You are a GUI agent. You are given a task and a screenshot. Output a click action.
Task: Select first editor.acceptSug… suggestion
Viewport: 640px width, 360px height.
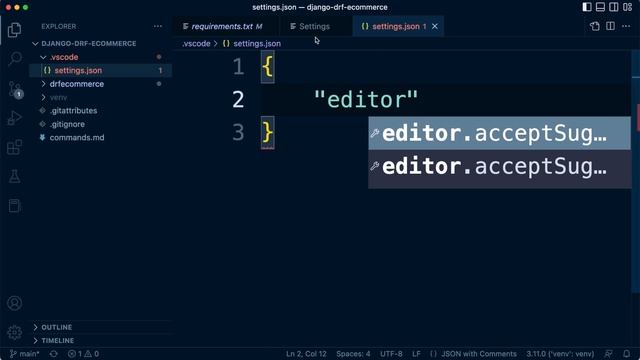click(499, 133)
